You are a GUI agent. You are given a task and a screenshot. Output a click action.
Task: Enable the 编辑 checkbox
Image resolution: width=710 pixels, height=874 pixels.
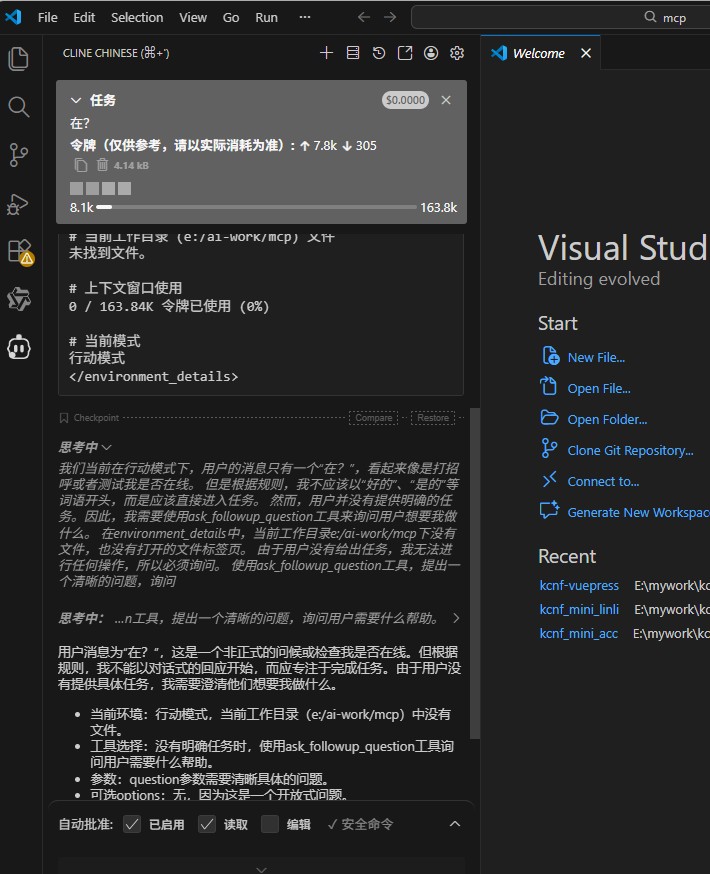(x=270, y=824)
